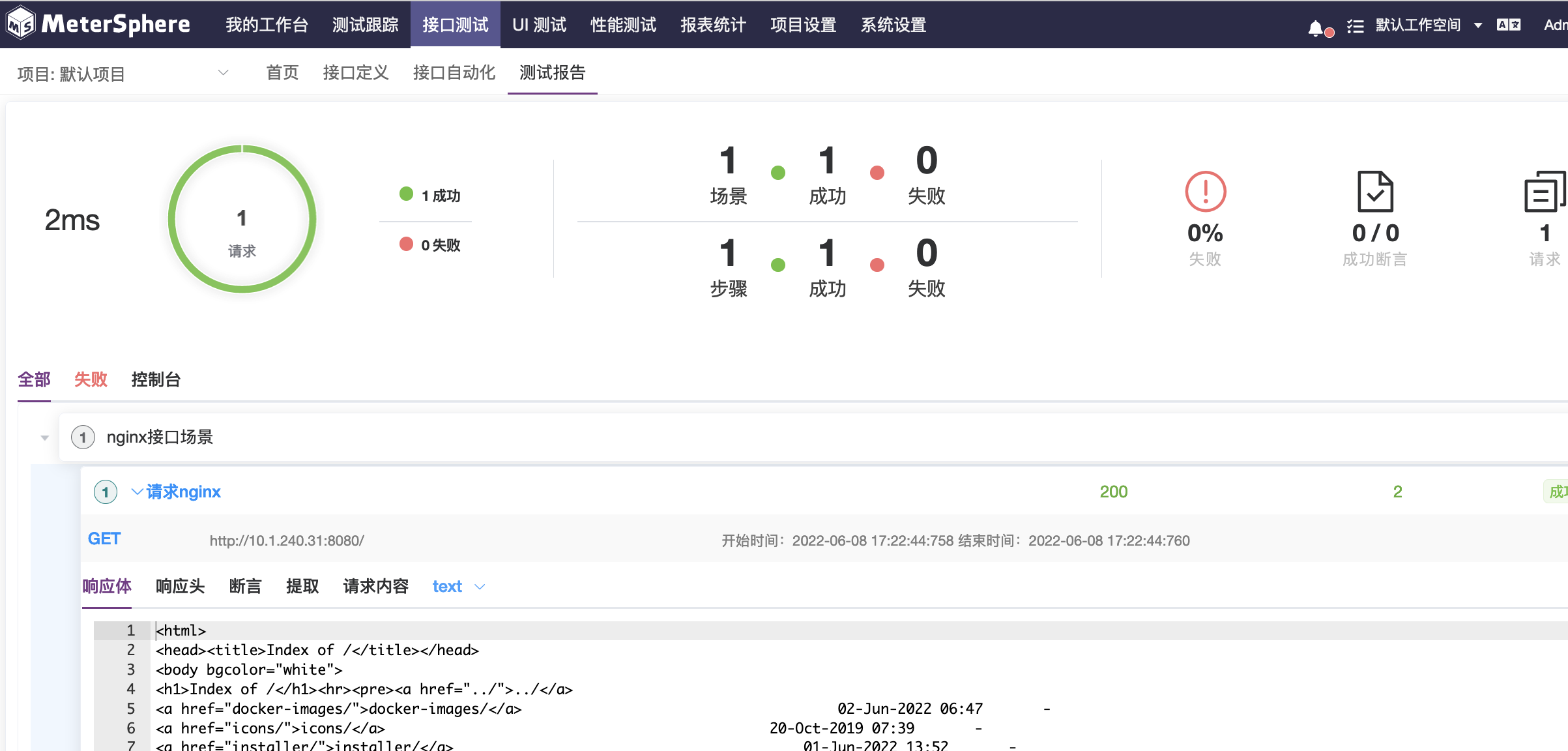The width and height of the screenshot is (1568, 751).
Task: Switch to the 失败 tab
Action: point(90,379)
